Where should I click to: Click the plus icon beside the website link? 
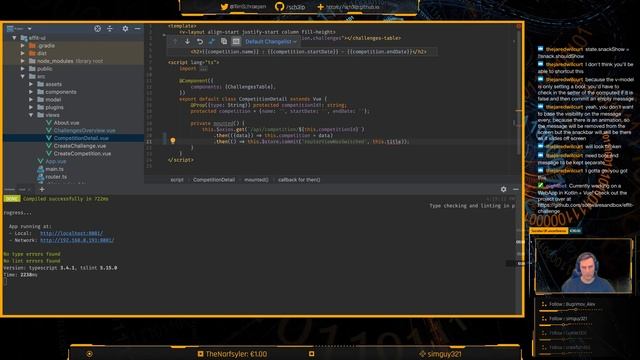coord(320,7)
